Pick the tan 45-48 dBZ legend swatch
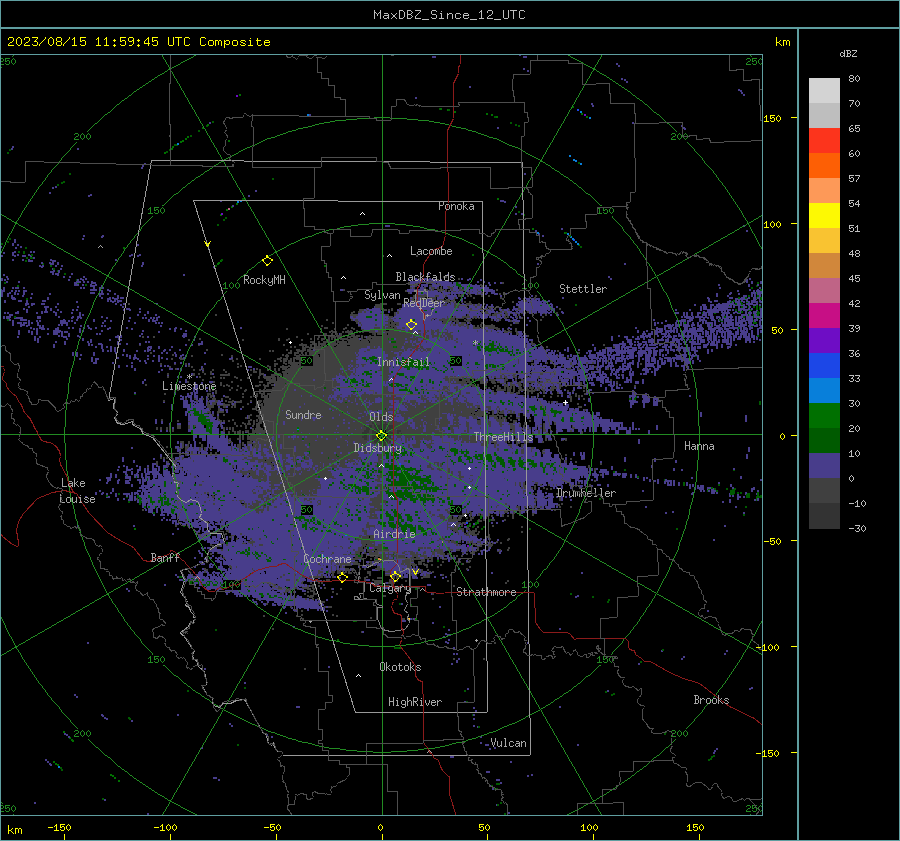900x841 pixels. coord(824,266)
